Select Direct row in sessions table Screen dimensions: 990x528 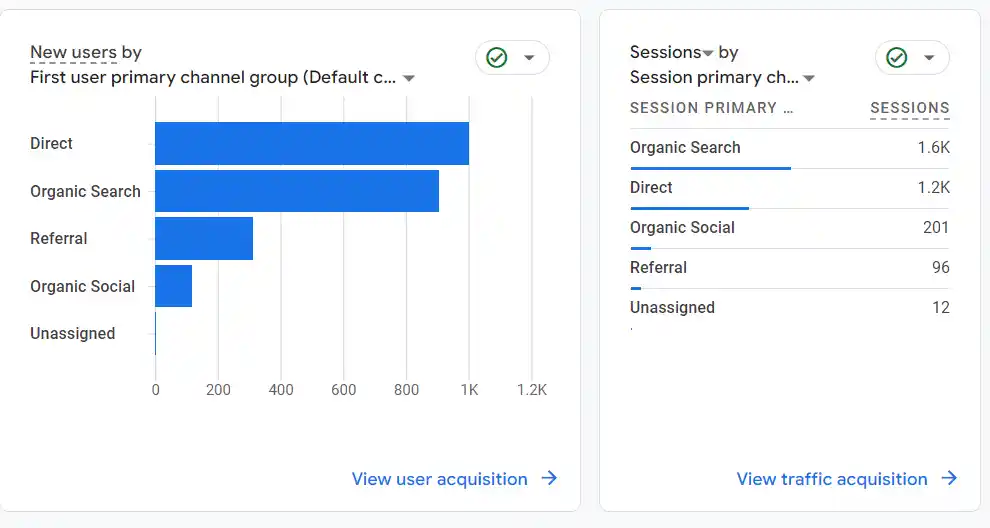click(789, 188)
